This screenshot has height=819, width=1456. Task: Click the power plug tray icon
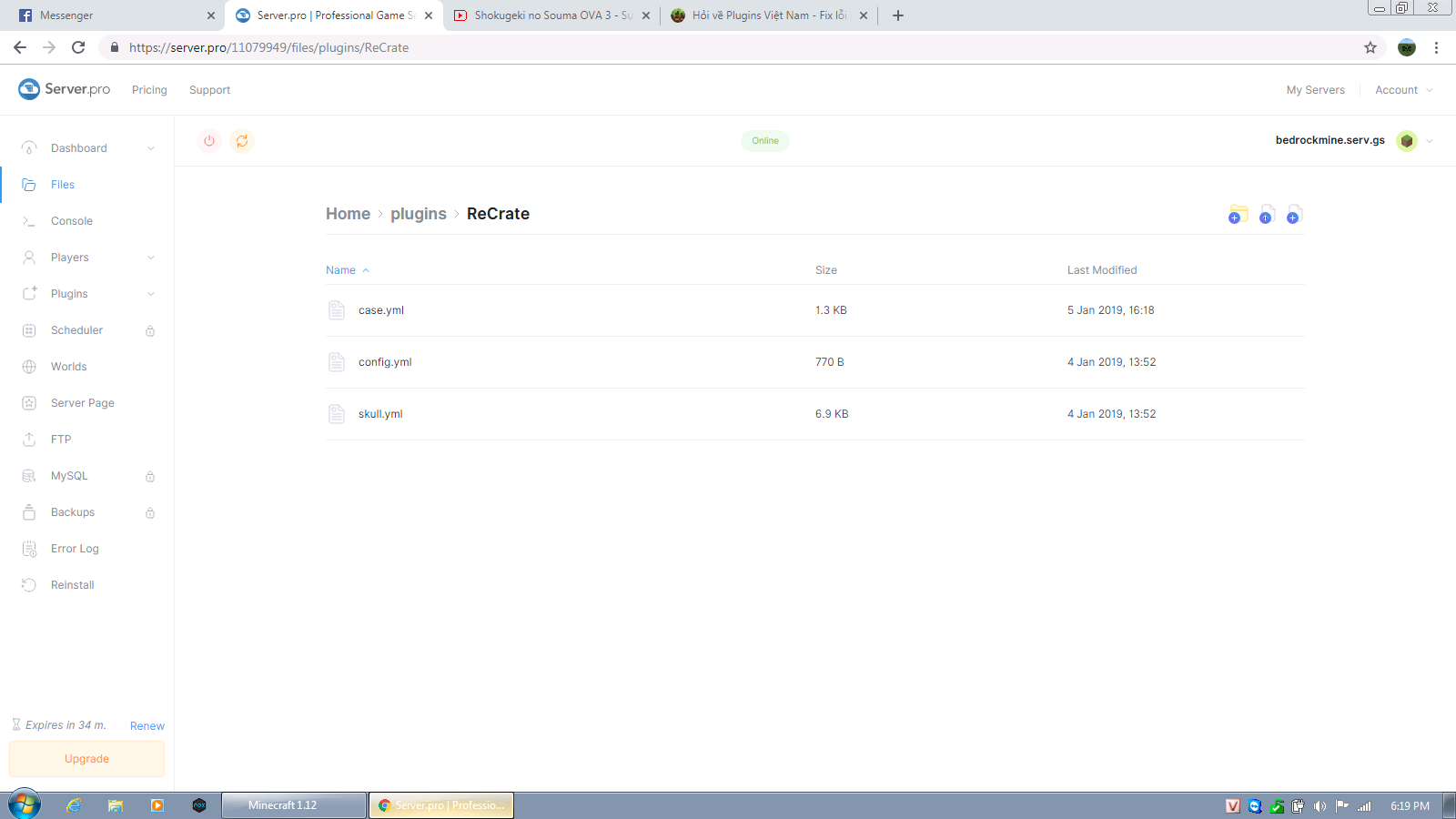point(1299,806)
